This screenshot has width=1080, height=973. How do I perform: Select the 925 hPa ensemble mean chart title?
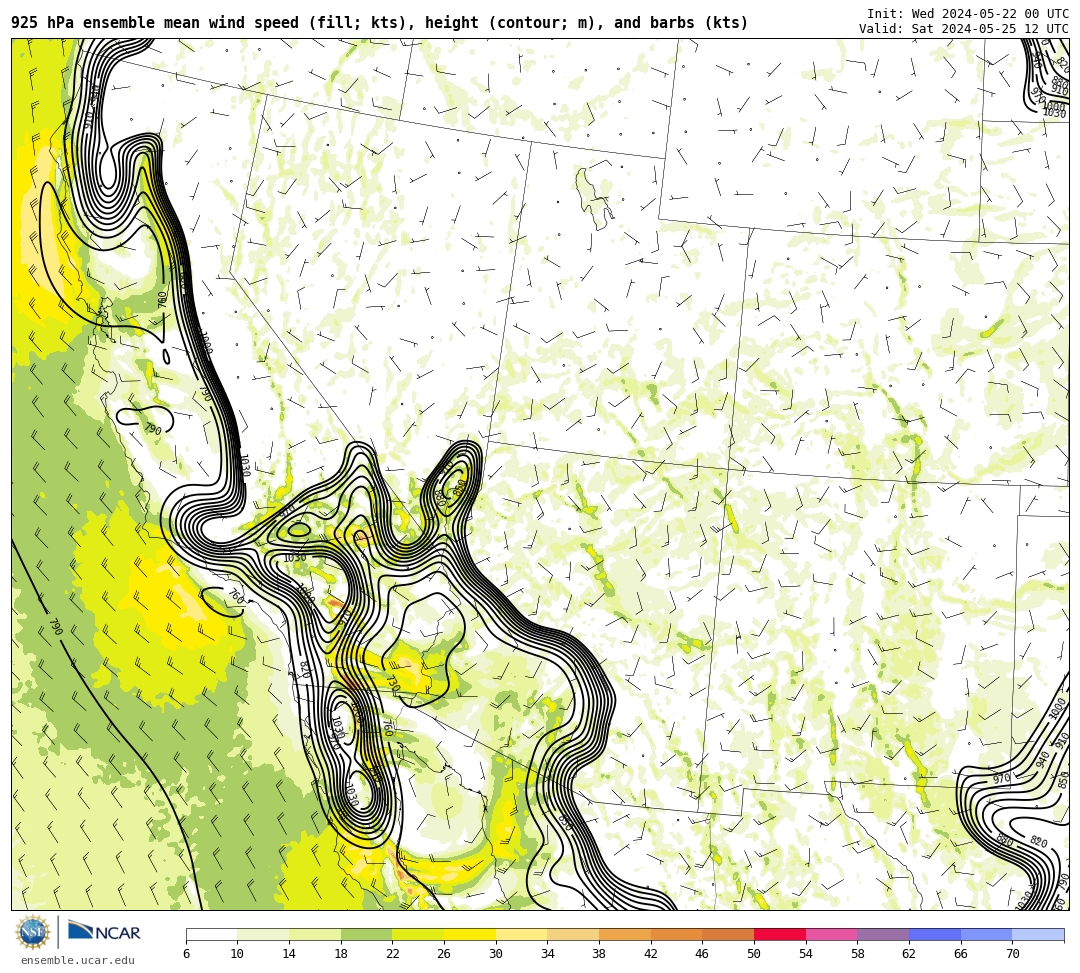[x=380, y=23]
